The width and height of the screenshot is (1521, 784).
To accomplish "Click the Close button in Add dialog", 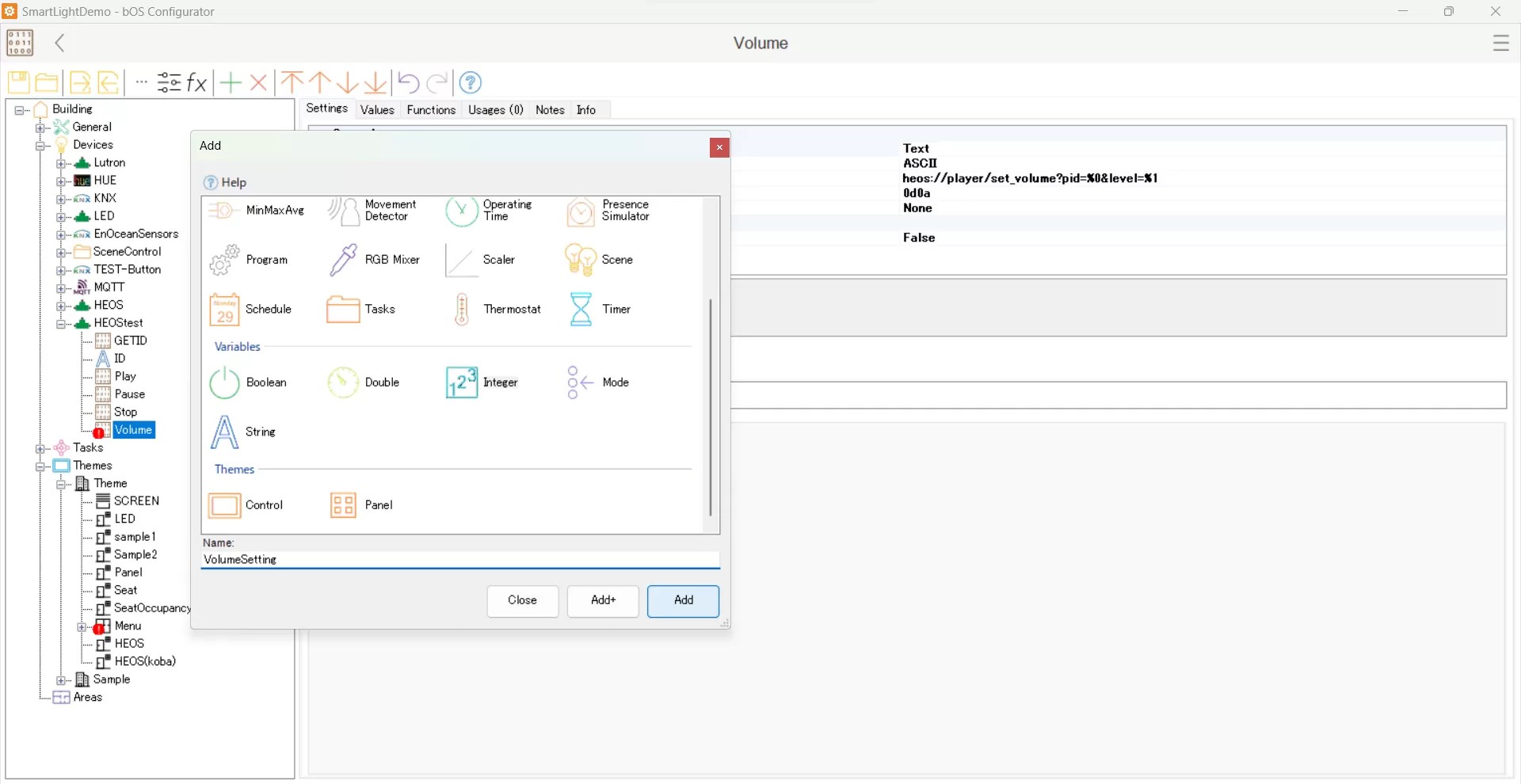I will point(523,601).
